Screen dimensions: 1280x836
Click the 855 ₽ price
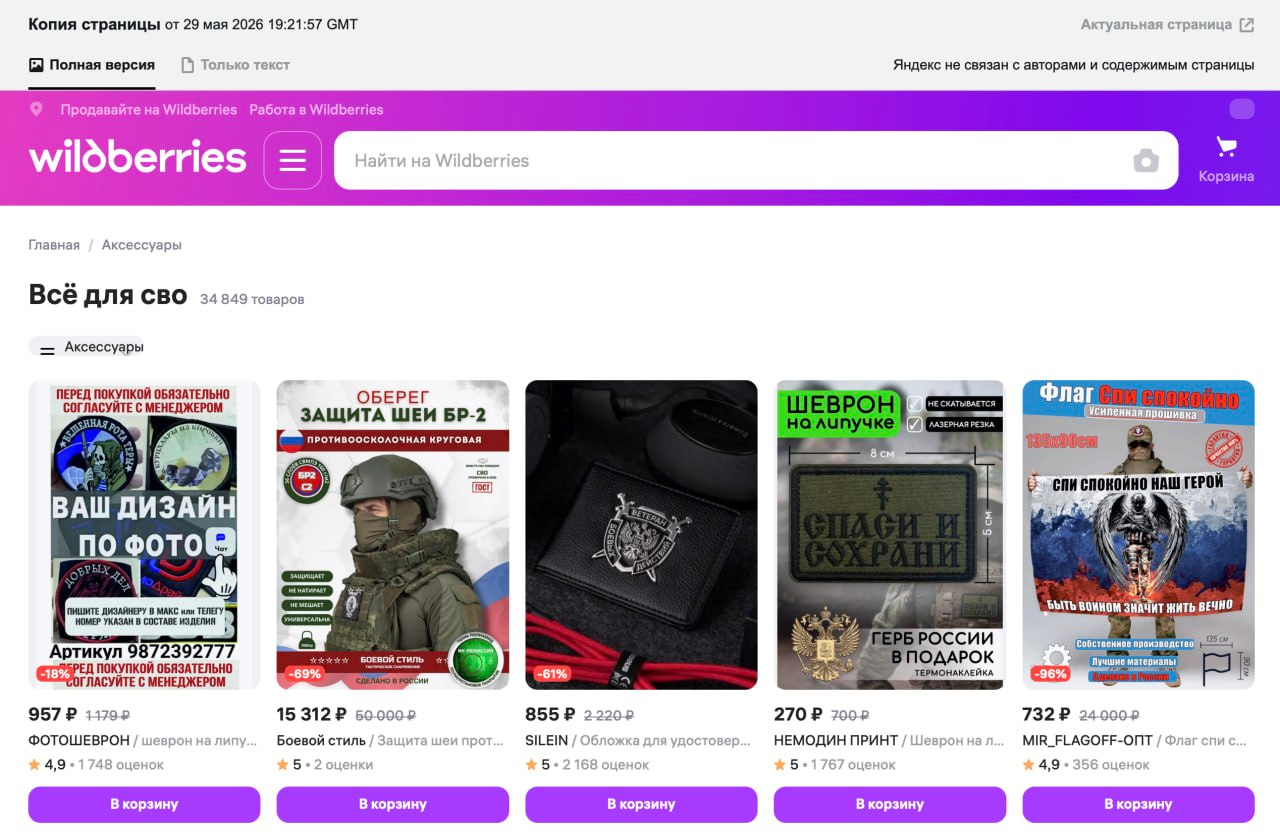550,714
